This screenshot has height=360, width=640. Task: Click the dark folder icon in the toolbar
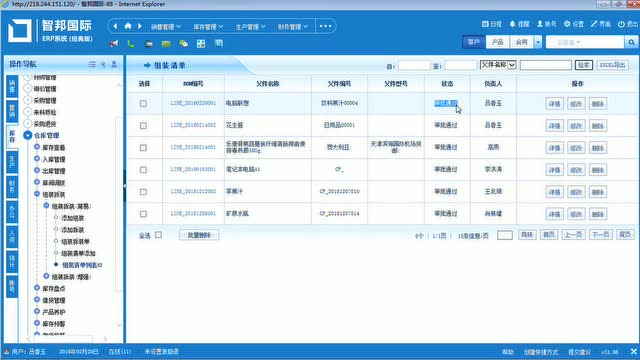coord(149,44)
